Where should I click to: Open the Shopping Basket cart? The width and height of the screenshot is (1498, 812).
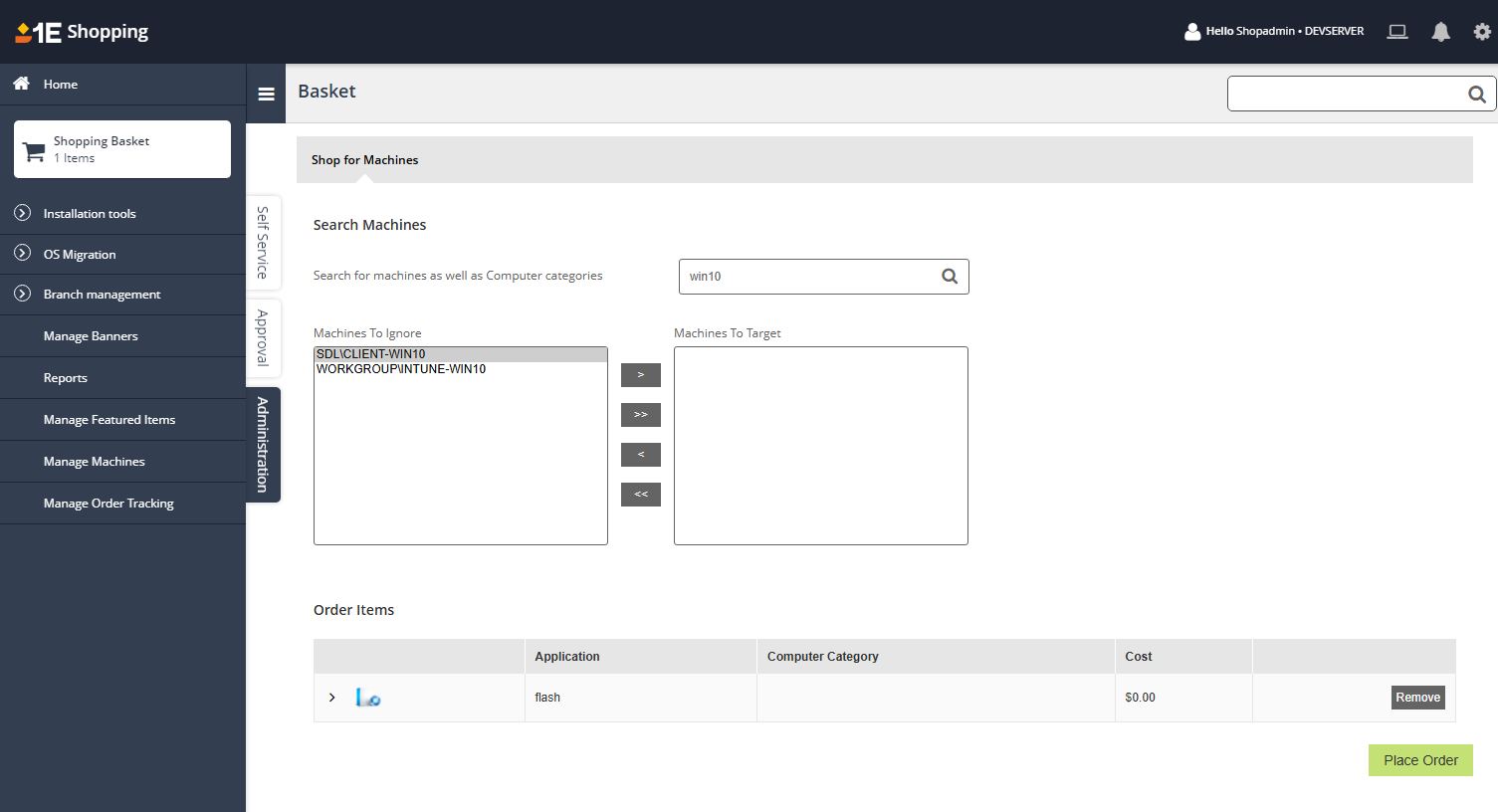tap(122, 149)
